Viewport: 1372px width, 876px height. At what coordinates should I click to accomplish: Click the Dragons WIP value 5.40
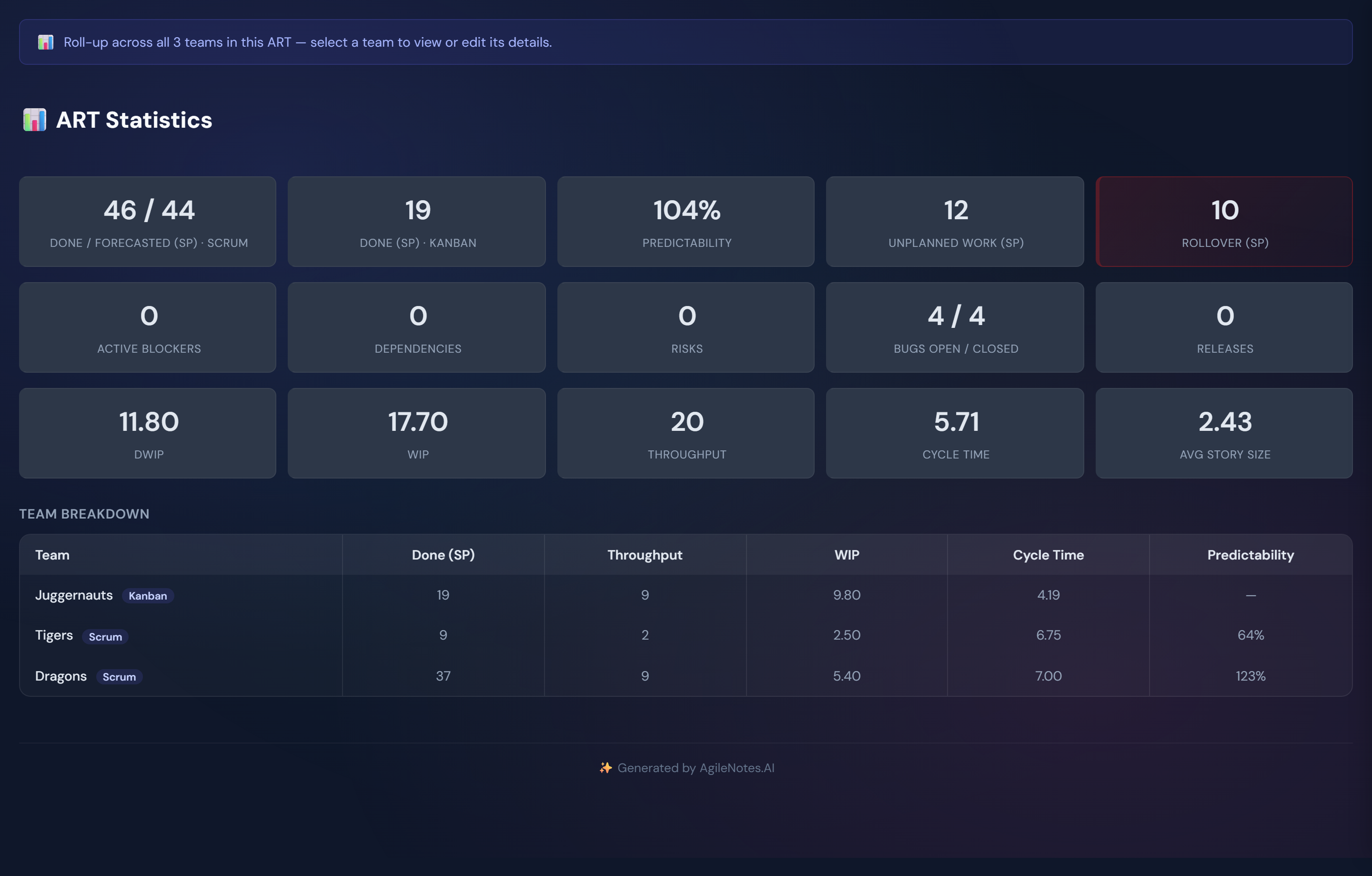pyautogui.click(x=847, y=676)
